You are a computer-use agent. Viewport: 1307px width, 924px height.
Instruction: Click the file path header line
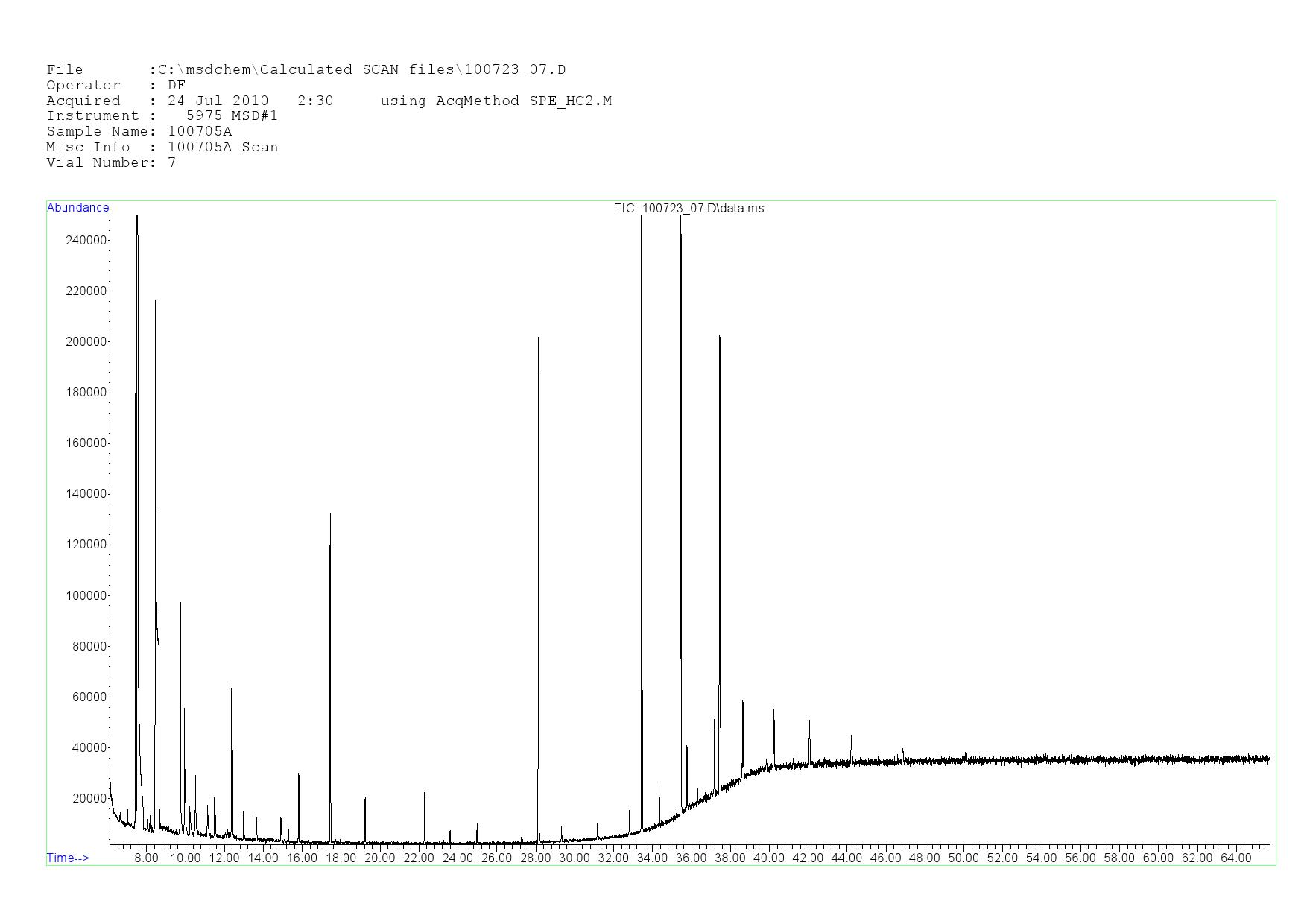[x=306, y=69]
